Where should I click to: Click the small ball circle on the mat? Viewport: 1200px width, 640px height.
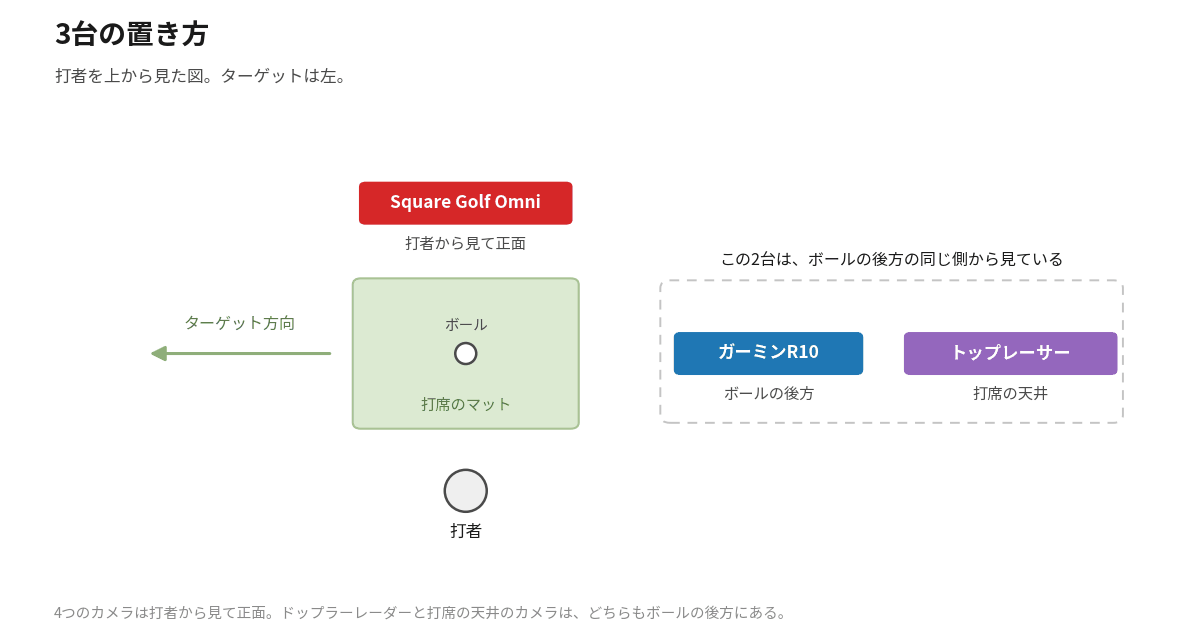[466, 353]
